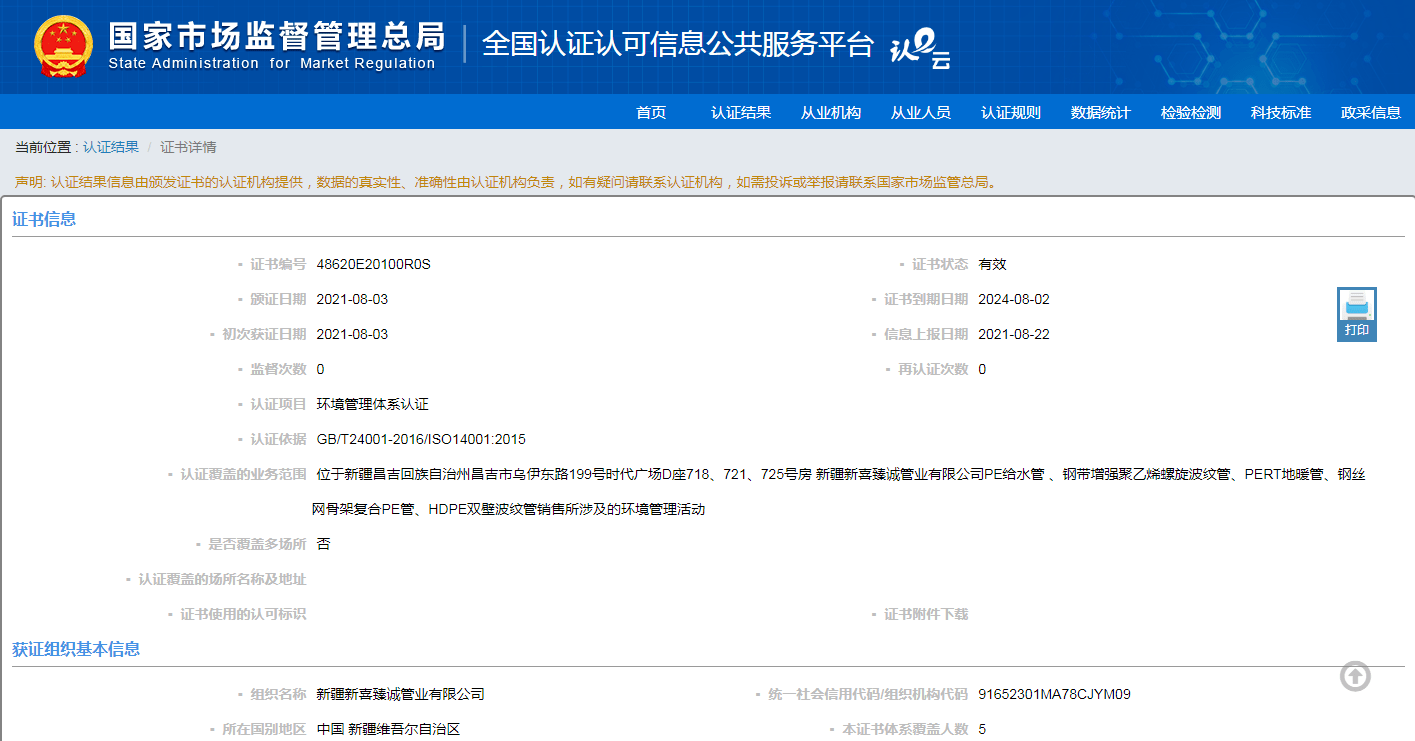The height and width of the screenshot is (741, 1415).
Task: Open the 首页 menu item
Action: (x=651, y=112)
